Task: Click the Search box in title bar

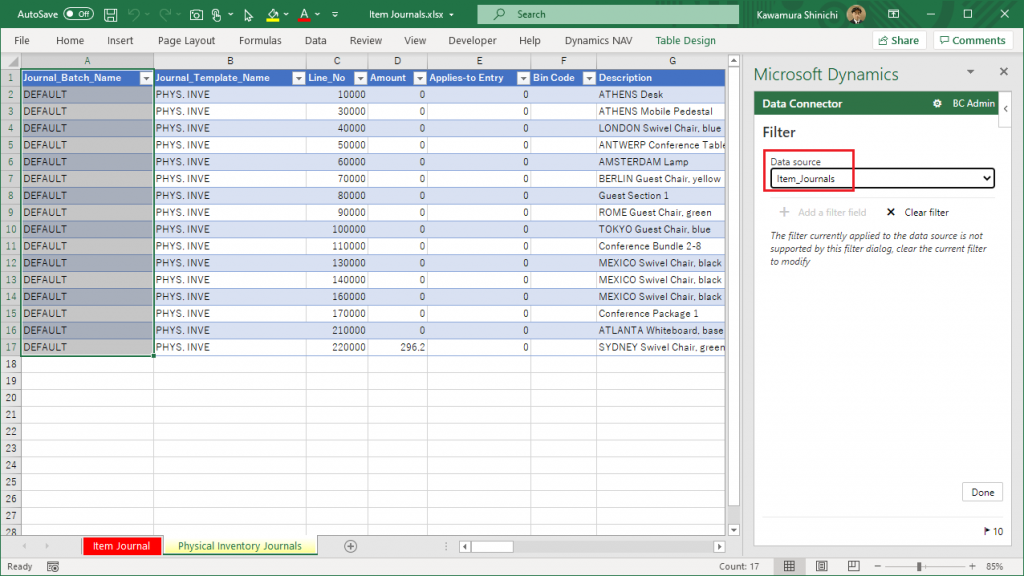Action: 608,14
